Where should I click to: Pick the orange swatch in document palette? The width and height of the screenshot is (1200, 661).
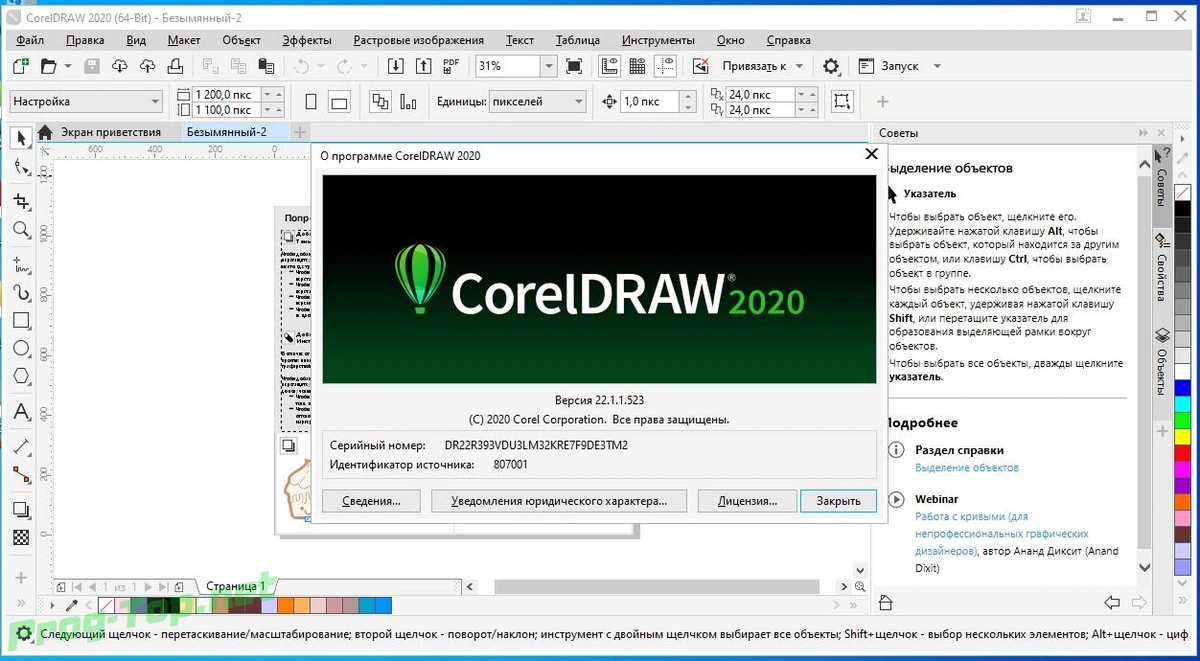click(x=285, y=605)
